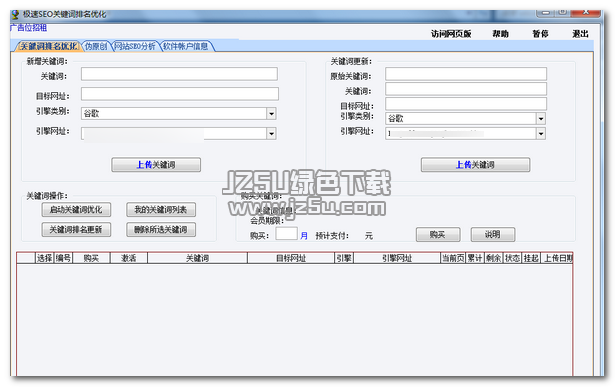The image size is (615, 387).
Task: Focus the 购买 months input box
Action: 286,234
